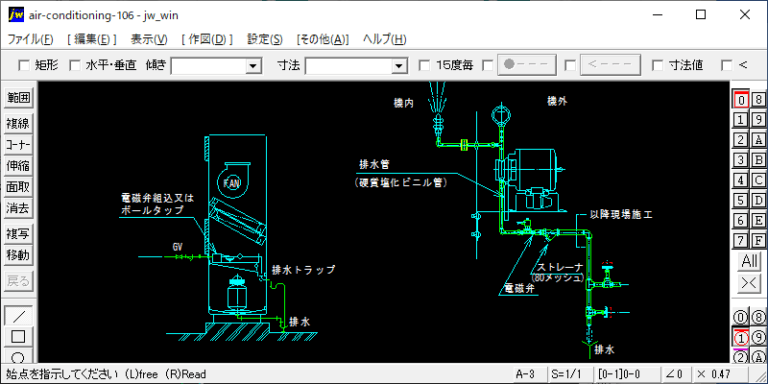Click the jw application icon in title bar
Viewport: 768px width, 384px height.
(15, 15)
